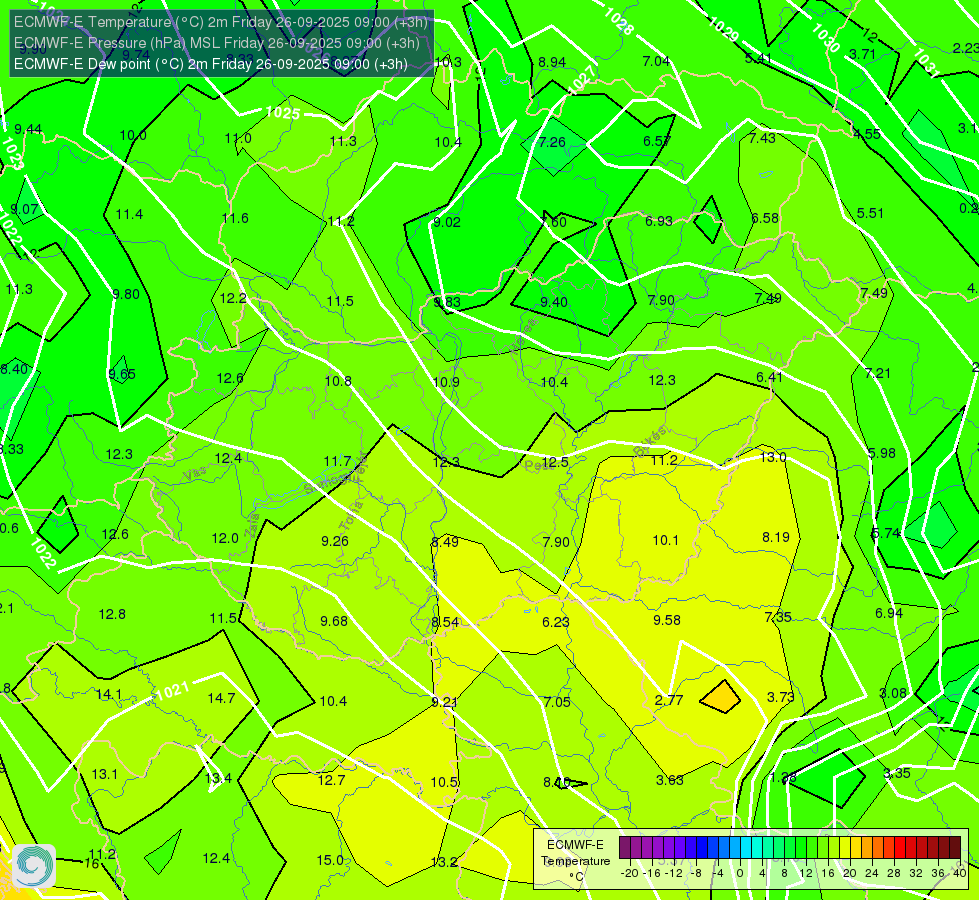This screenshot has height=900, width=979.
Task: Click the yellow swatch above 20 in legend
Action: tap(845, 848)
